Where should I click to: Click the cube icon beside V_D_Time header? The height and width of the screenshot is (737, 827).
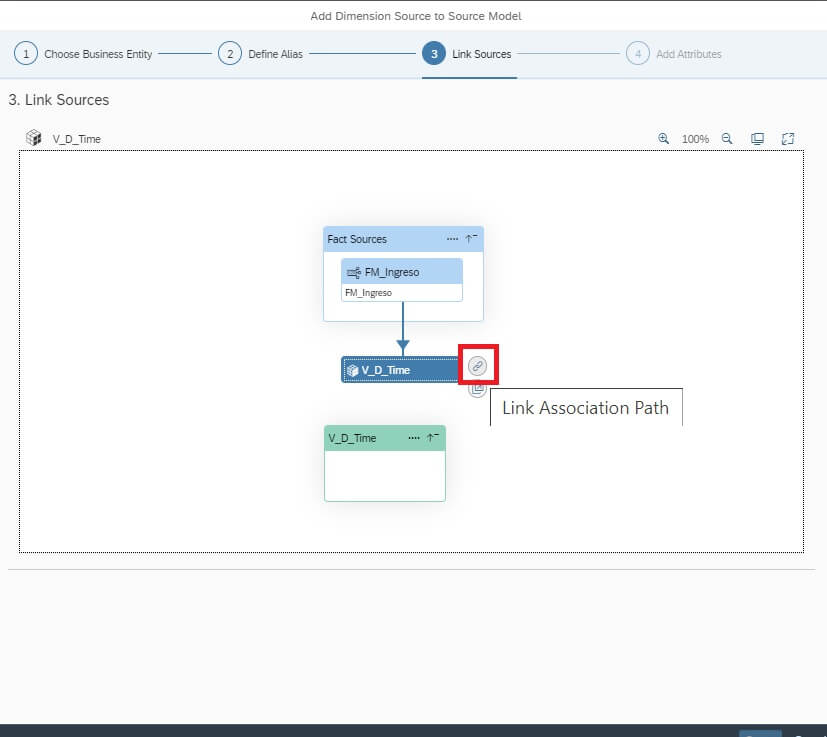click(34, 138)
